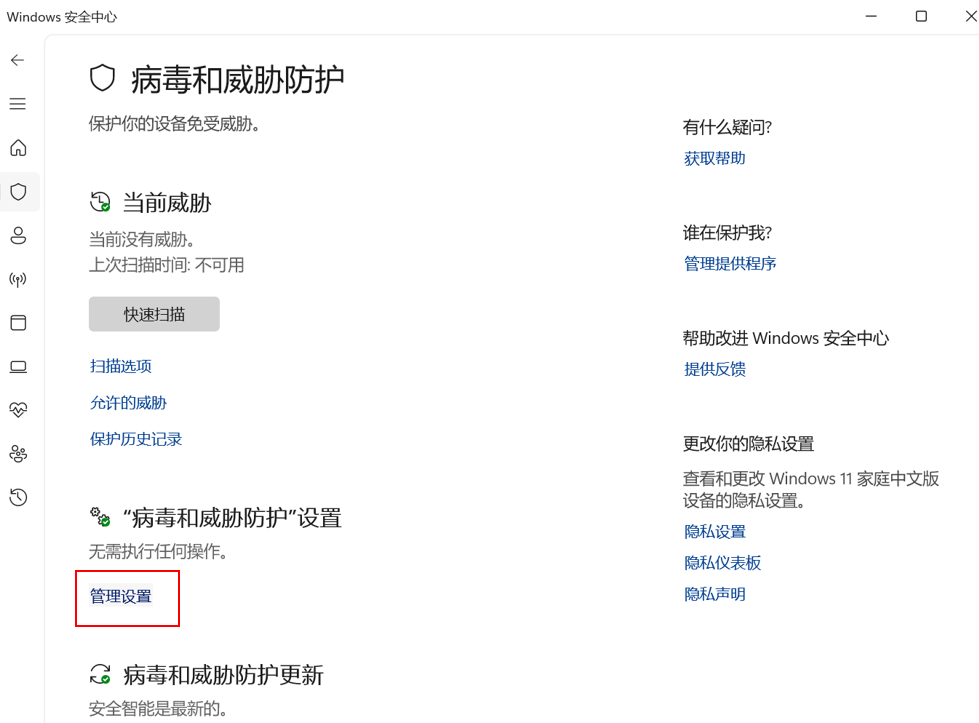
Task: Open App & browser control icon
Action: [18, 323]
